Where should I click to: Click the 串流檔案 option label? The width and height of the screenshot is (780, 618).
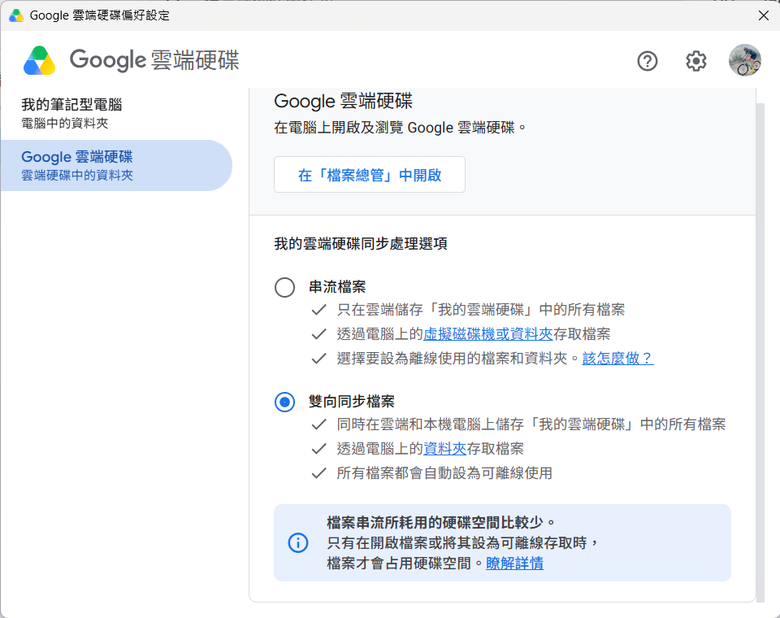click(337, 287)
